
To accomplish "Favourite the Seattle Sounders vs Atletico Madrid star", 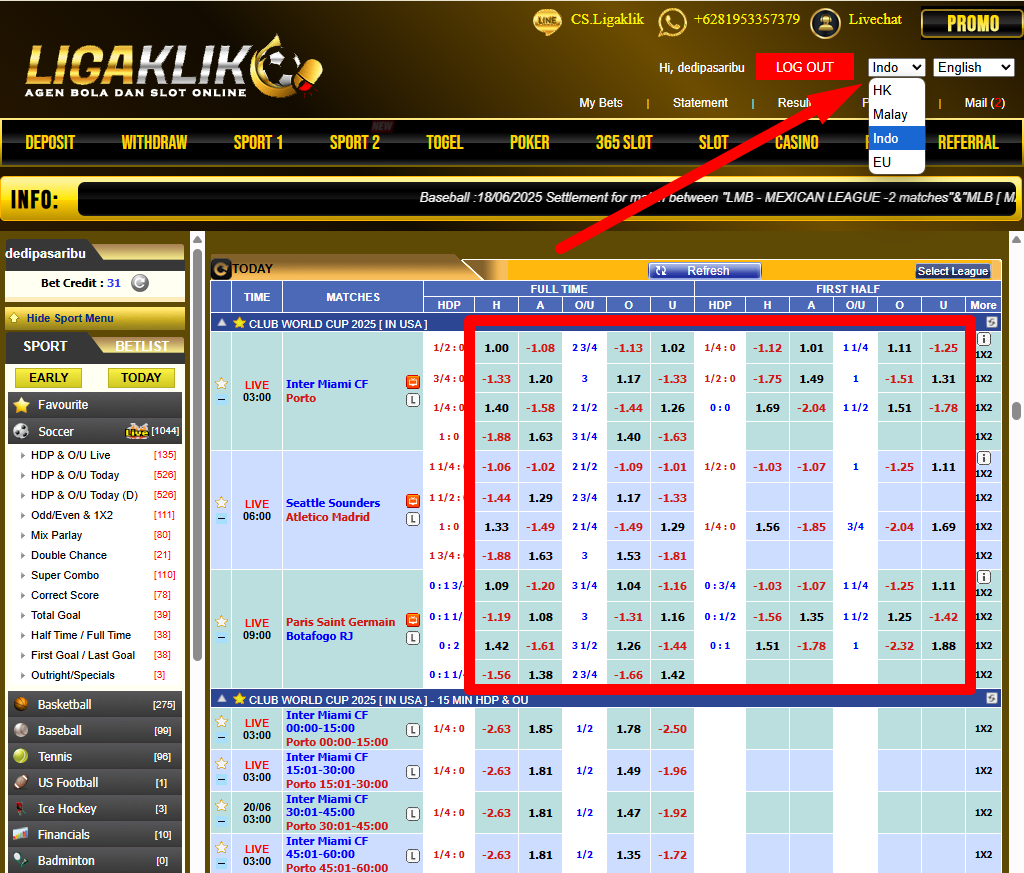I will coord(221,502).
